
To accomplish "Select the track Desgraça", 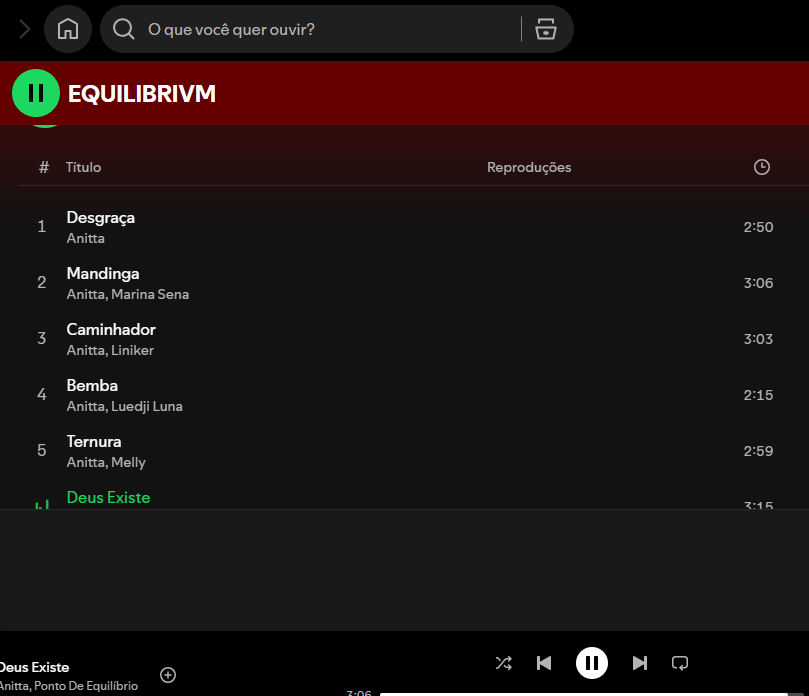I will click(x=101, y=218).
